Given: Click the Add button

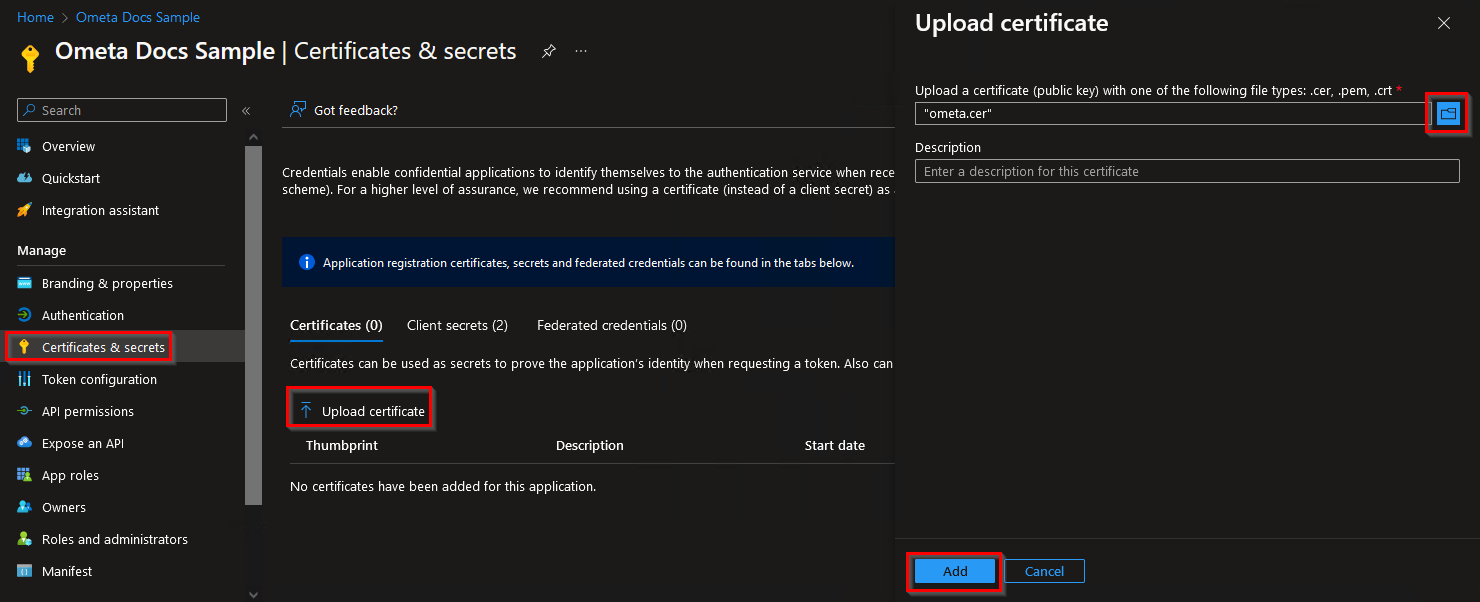Looking at the screenshot, I should (955, 571).
